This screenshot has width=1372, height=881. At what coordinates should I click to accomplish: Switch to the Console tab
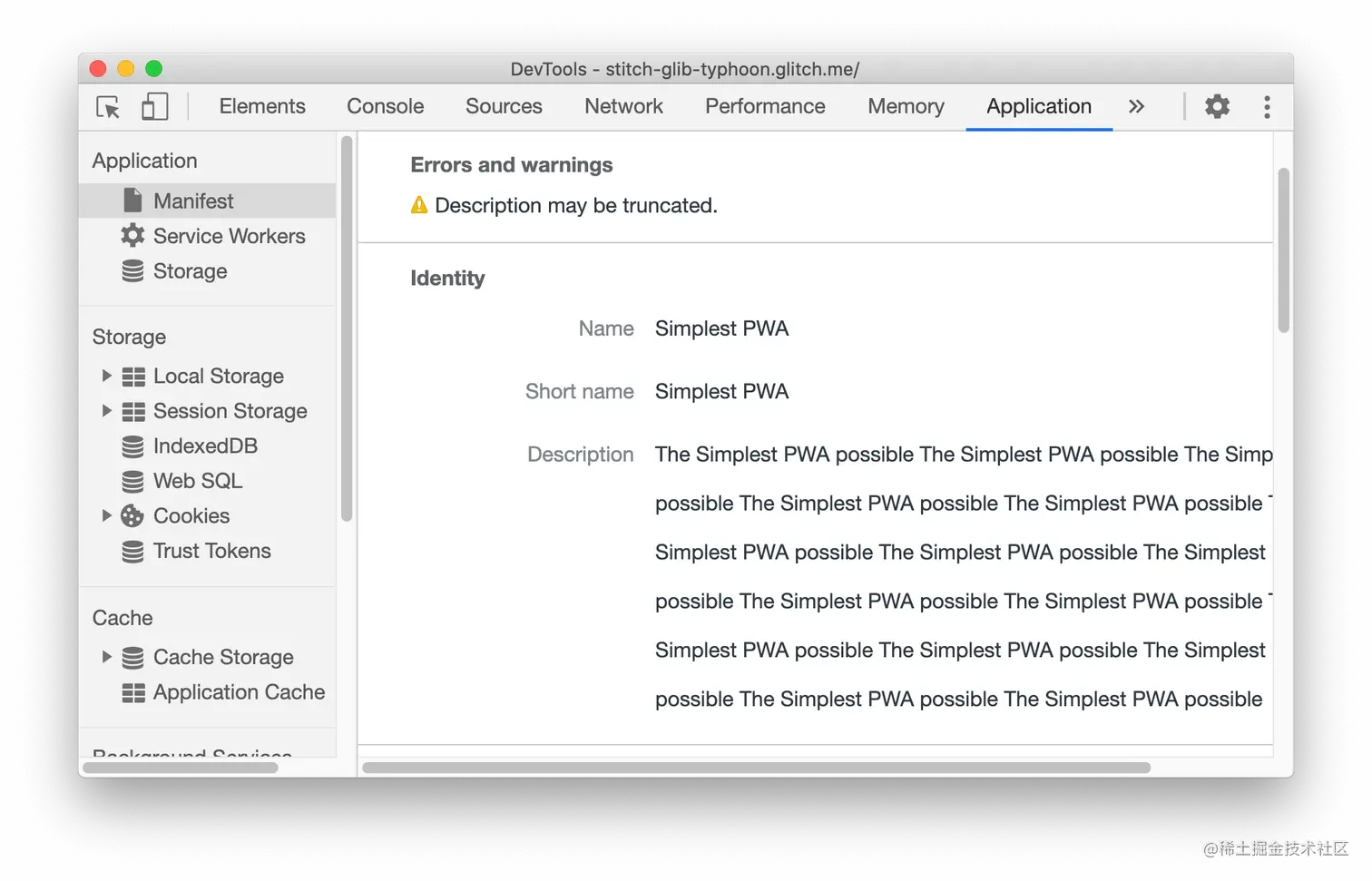coord(385,106)
